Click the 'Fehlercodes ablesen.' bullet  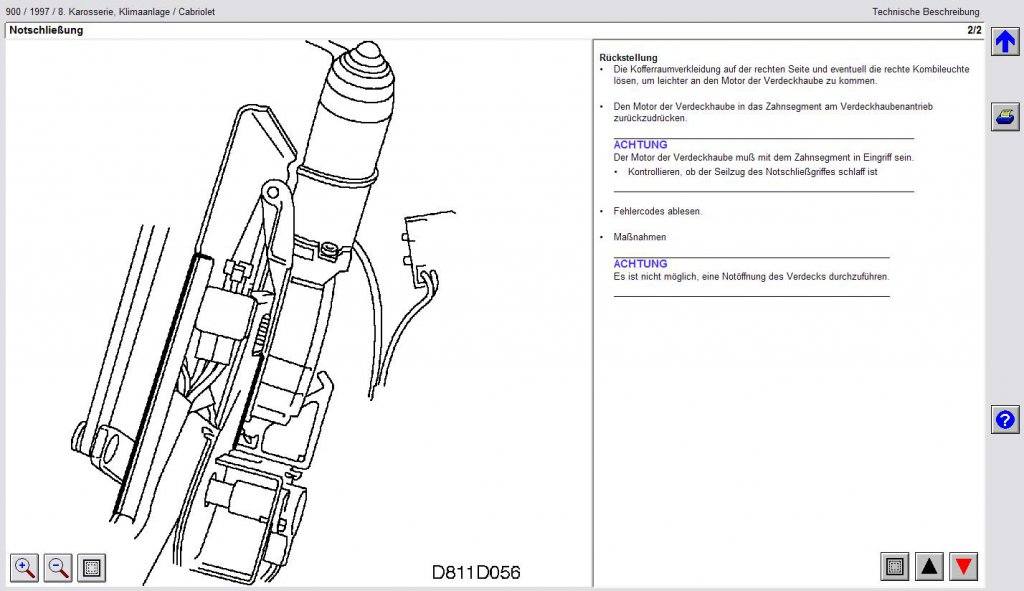658,212
